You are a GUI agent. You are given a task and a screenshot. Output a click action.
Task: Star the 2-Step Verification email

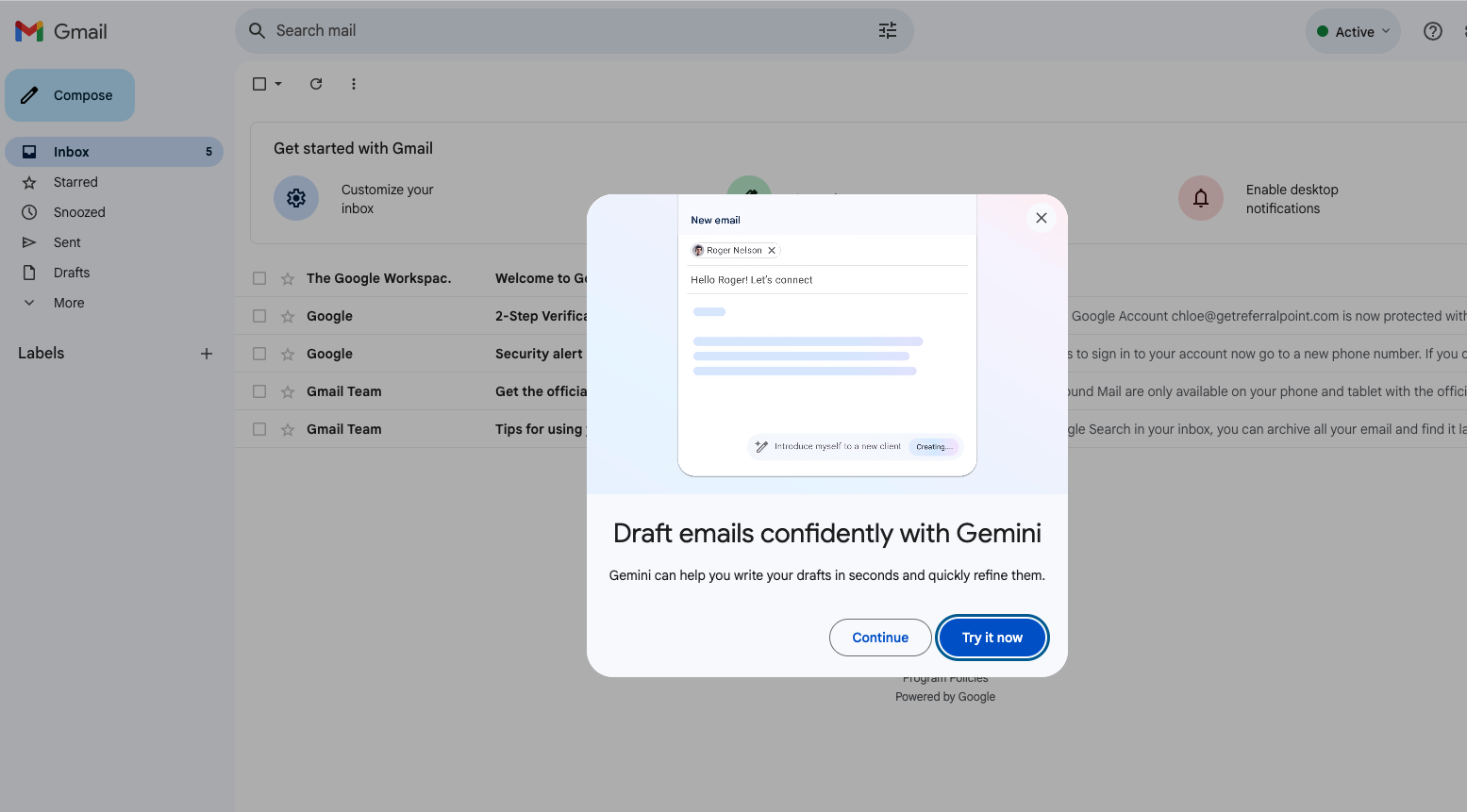pos(288,316)
